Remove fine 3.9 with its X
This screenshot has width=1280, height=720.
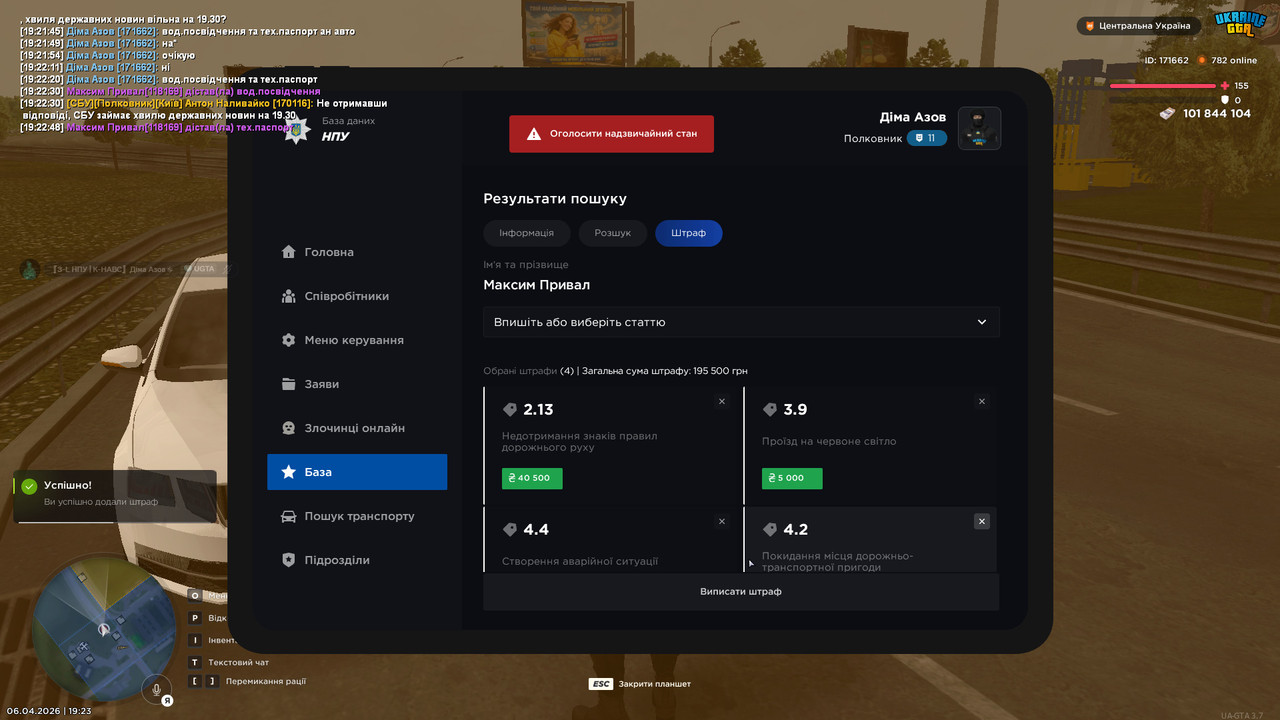[982, 401]
